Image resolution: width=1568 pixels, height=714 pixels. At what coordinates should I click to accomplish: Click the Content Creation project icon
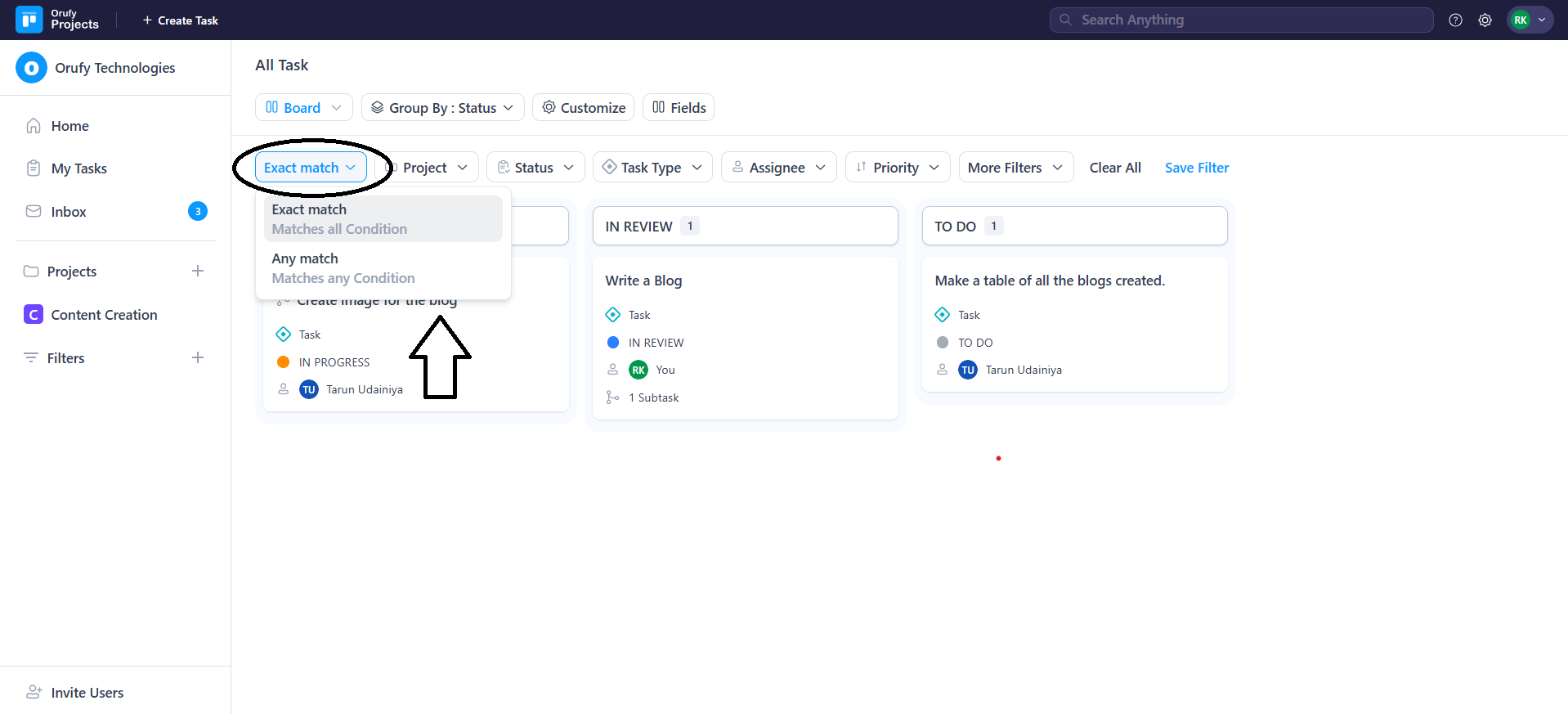click(x=34, y=315)
